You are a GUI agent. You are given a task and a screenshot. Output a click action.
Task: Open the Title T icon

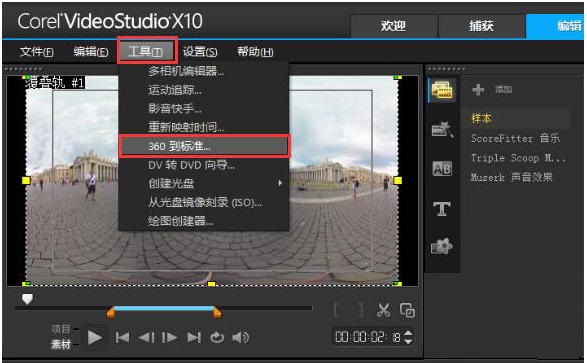pos(442,208)
